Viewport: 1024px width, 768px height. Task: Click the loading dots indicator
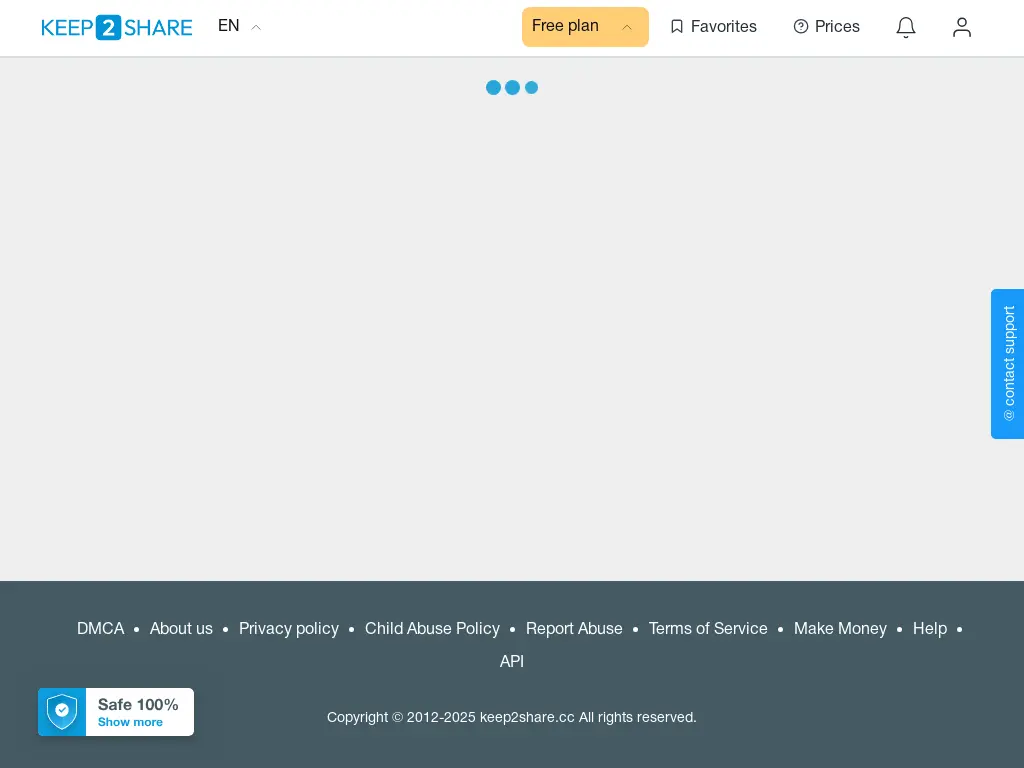512,88
